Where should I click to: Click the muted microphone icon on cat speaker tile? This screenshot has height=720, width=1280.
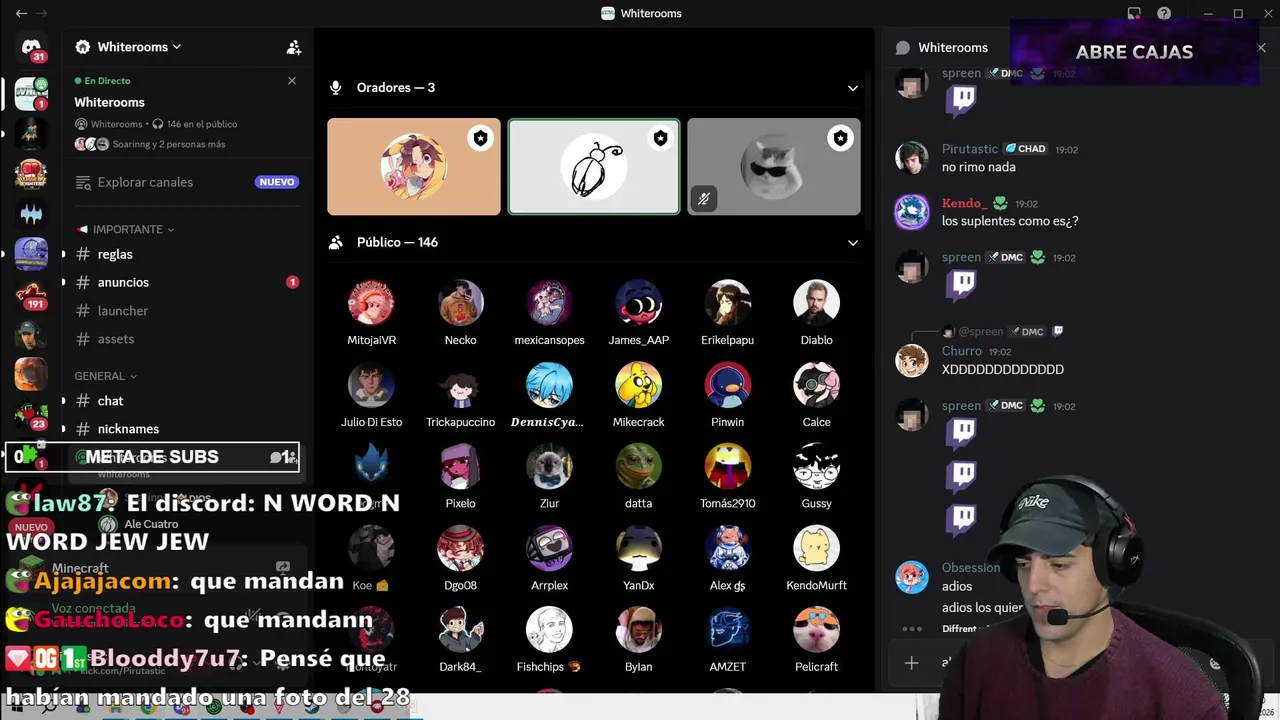pos(703,199)
